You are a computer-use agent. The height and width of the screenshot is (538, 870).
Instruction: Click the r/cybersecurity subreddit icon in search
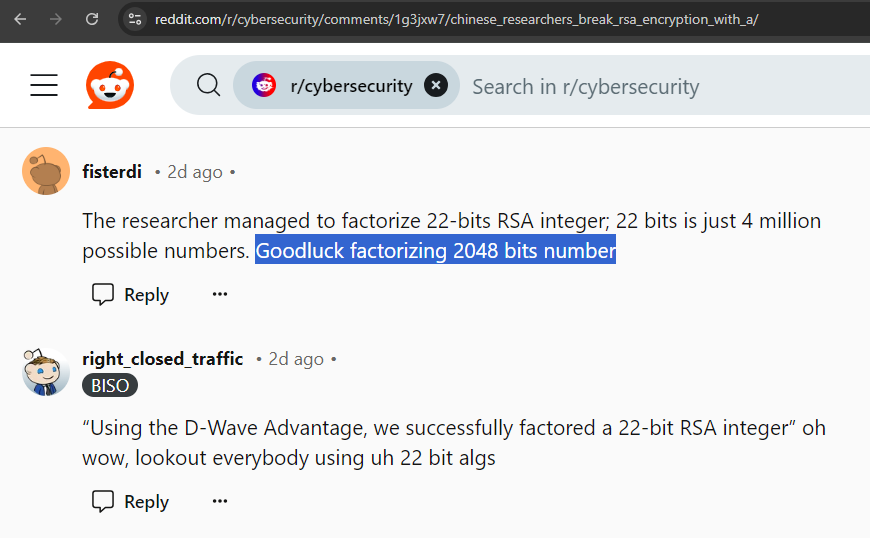pyautogui.click(x=264, y=86)
